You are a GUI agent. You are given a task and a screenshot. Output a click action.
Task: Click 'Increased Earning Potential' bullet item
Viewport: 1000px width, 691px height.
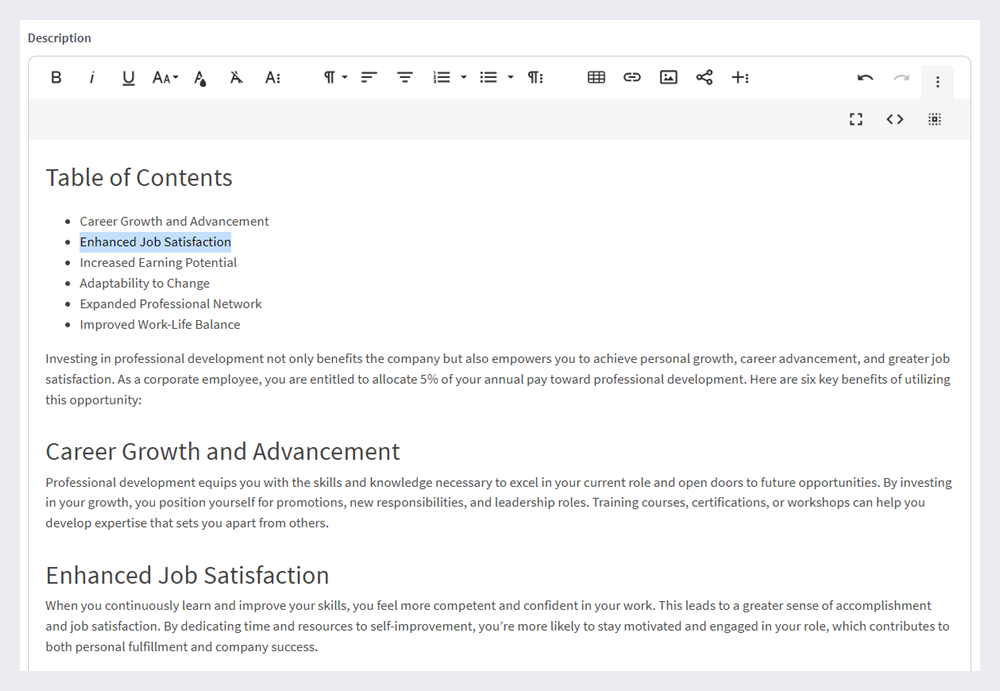(x=158, y=262)
